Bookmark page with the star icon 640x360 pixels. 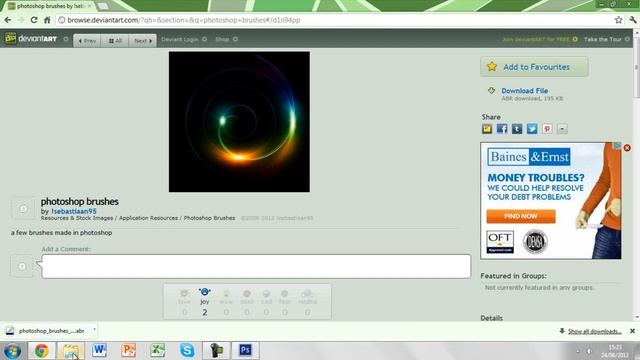click(x=618, y=20)
